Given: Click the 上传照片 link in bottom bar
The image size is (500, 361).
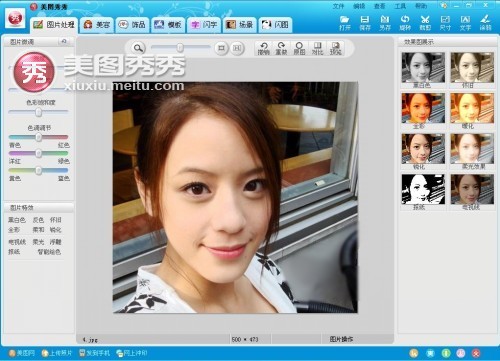Looking at the screenshot, I should click(57, 353).
